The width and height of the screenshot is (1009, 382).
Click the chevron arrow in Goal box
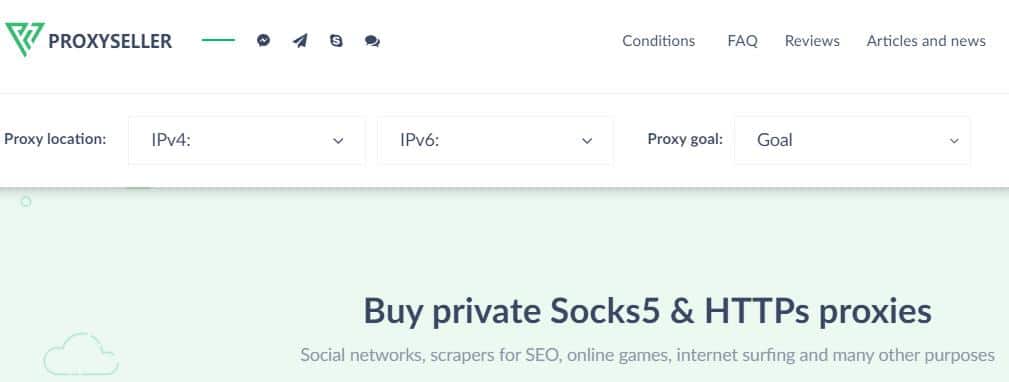click(x=954, y=141)
